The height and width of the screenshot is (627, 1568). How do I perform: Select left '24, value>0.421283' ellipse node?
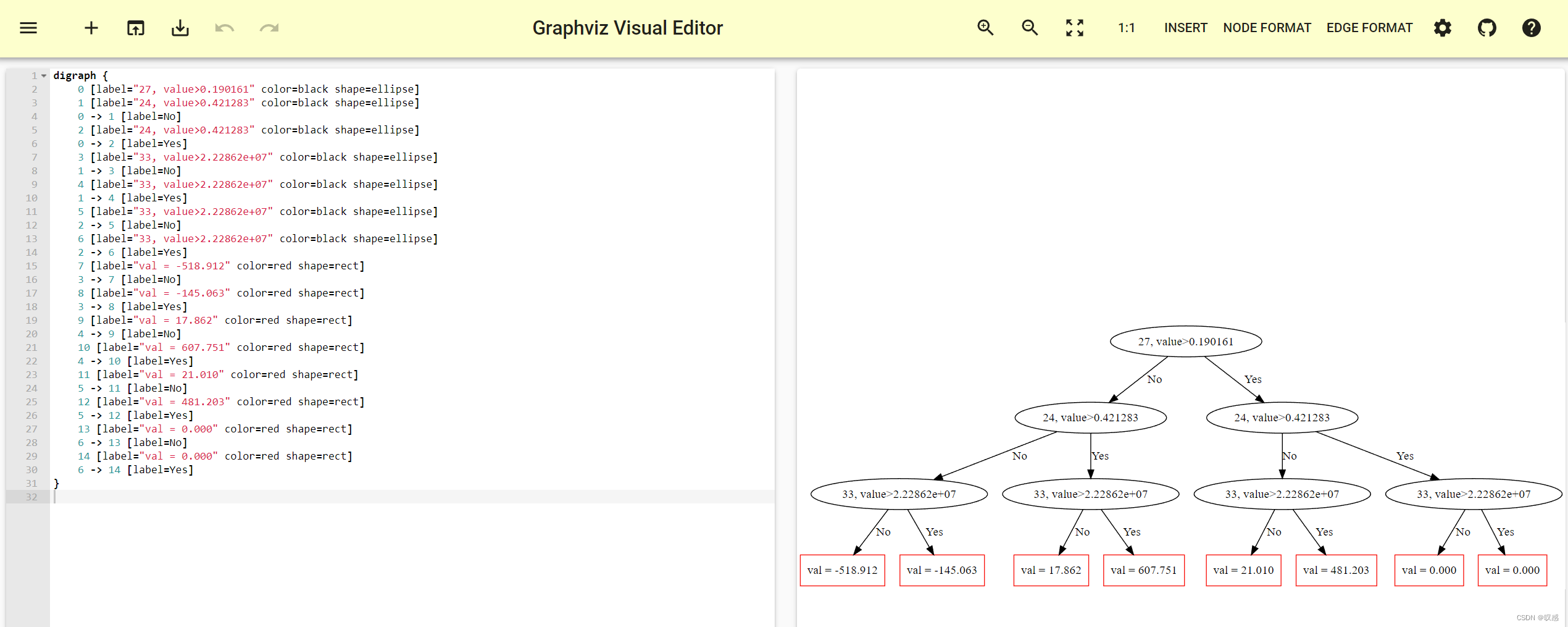1091,418
